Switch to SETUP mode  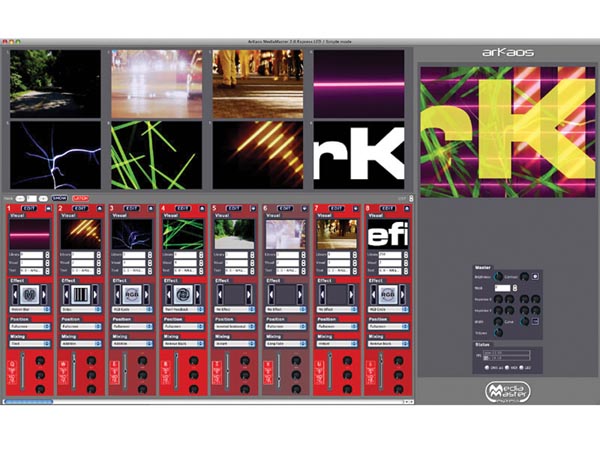pos(80,198)
